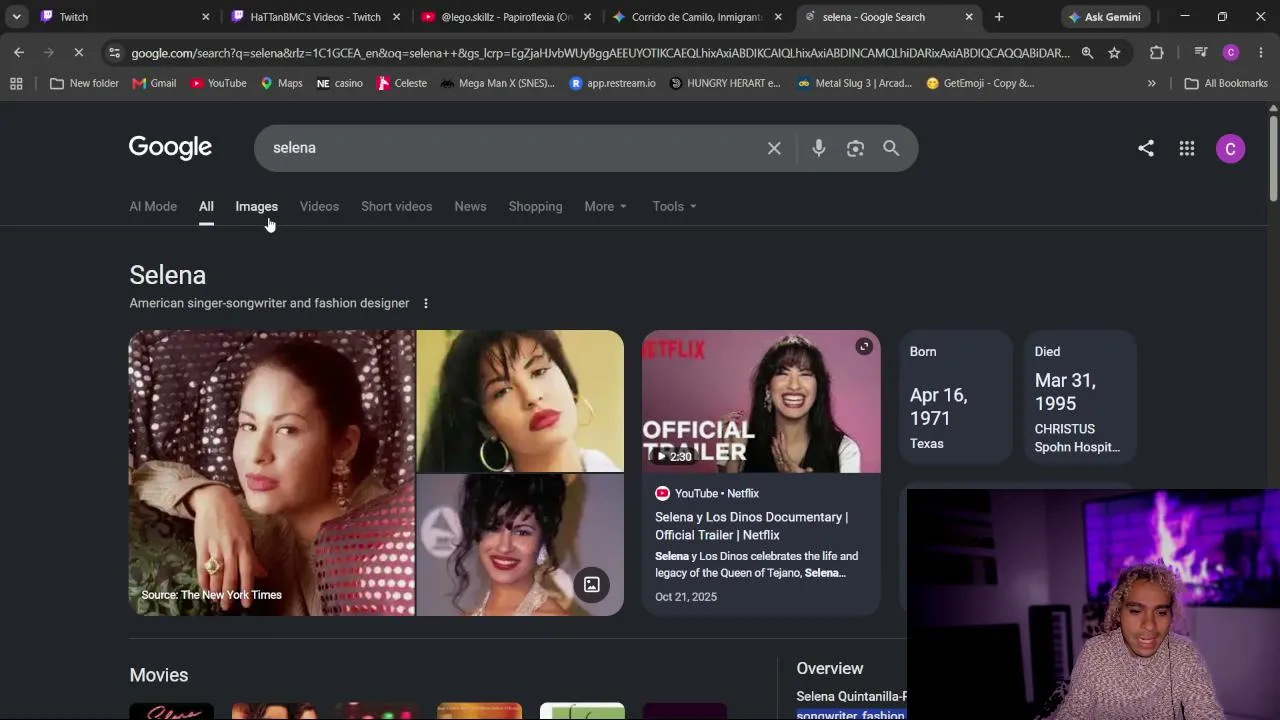Click the share icon on Google page
This screenshot has height=720, width=1280.
(x=1146, y=148)
